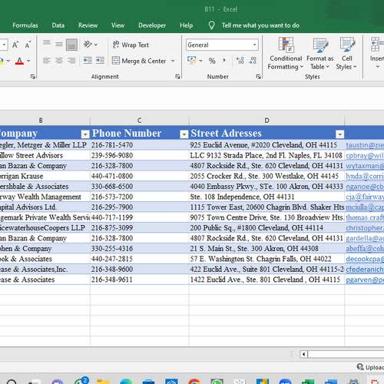Viewport: 384px width, 384px height.
Task: Open the Font settings dialog launcher
Action: [33, 77]
